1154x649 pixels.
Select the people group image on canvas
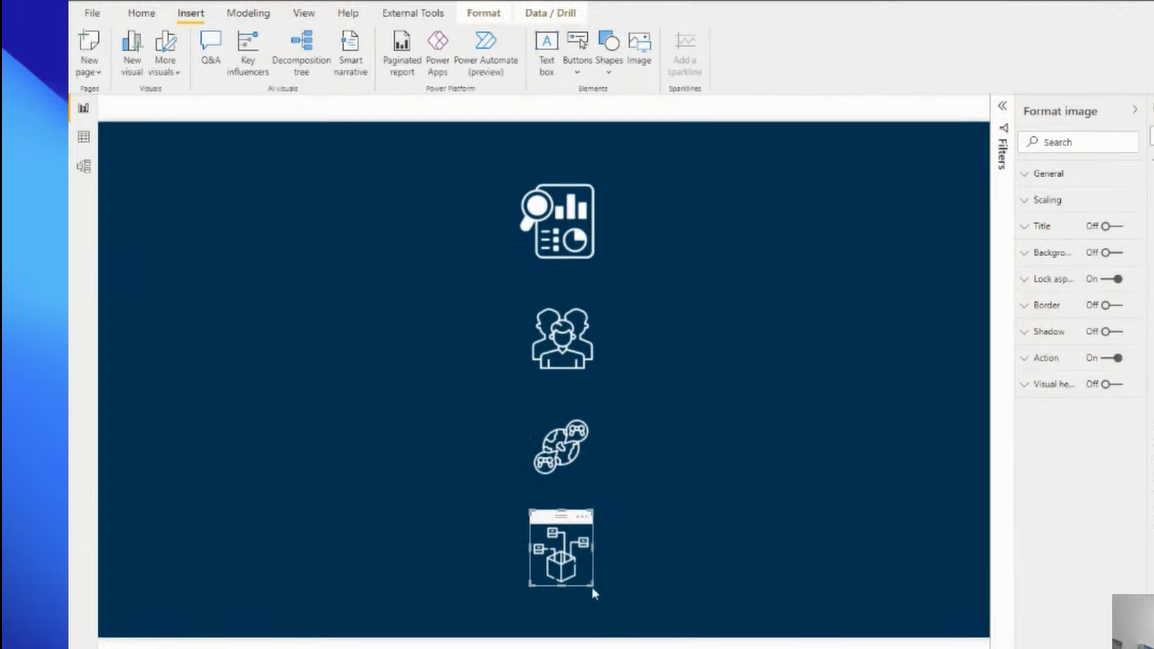pyautogui.click(x=562, y=338)
